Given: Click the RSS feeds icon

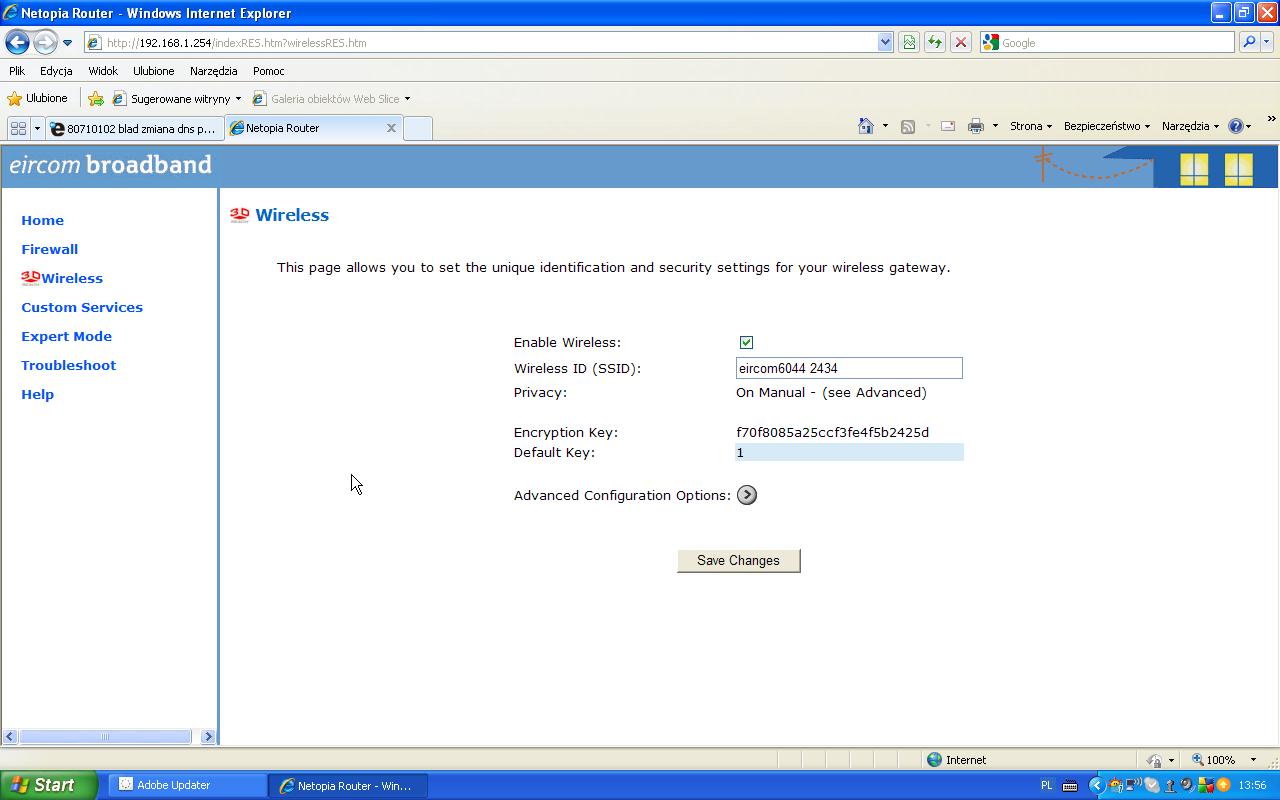Looking at the screenshot, I should tap(908, 126).
